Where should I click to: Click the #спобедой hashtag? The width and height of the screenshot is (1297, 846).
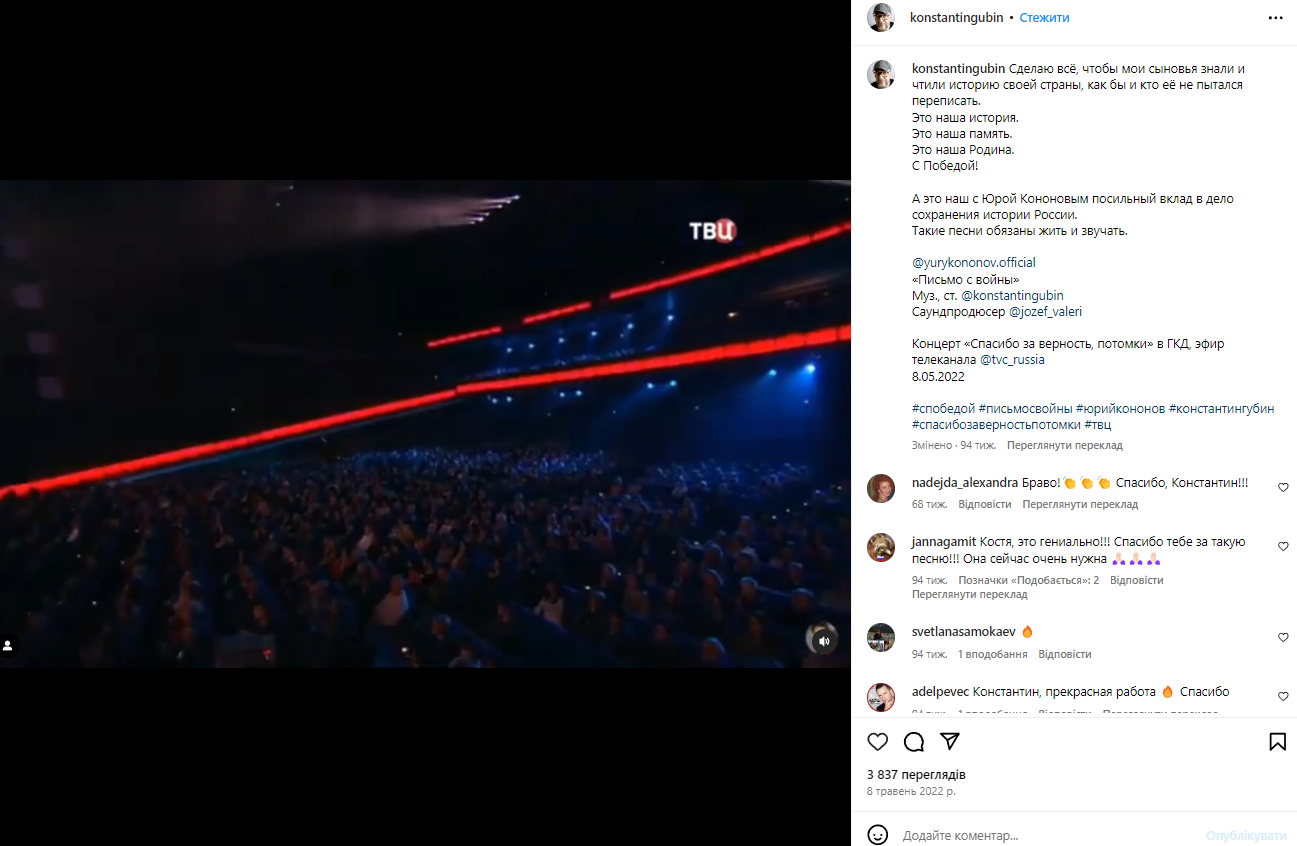click(943, 409)
